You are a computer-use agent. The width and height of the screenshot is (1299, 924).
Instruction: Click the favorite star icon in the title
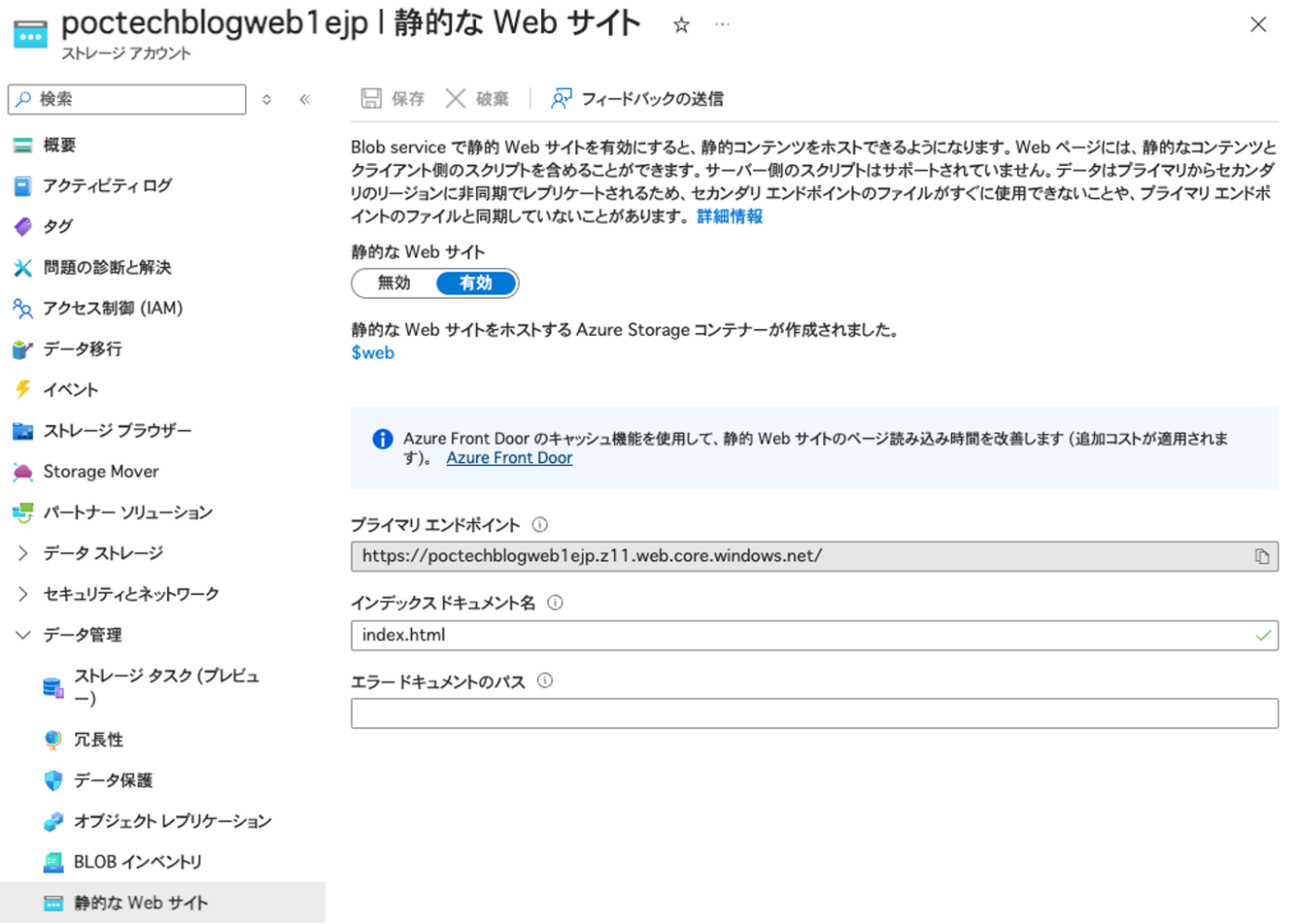pyautogui.click(x=681, y=25)
